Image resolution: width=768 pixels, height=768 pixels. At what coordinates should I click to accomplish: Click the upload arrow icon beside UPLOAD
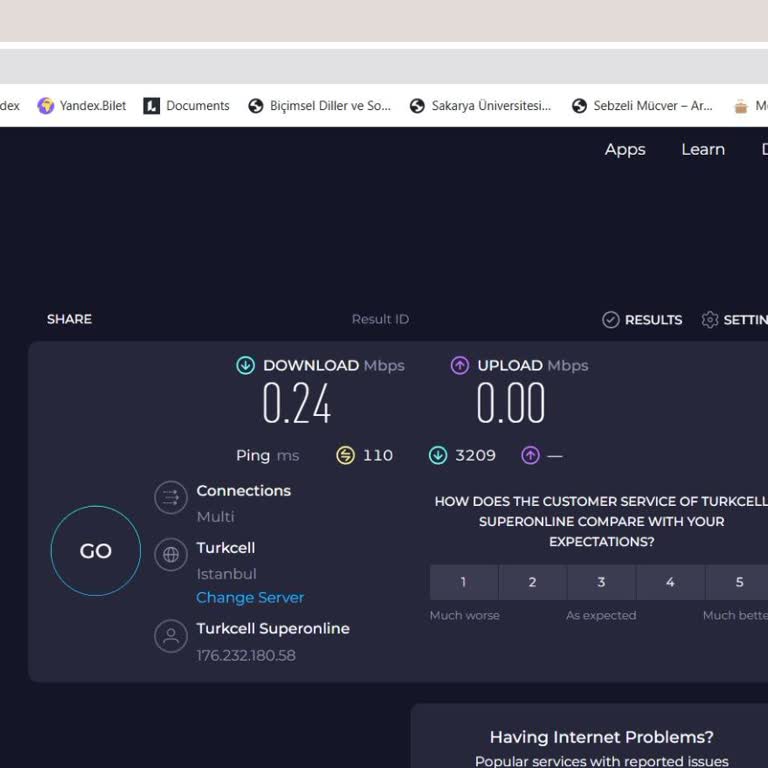coord(459,365)
